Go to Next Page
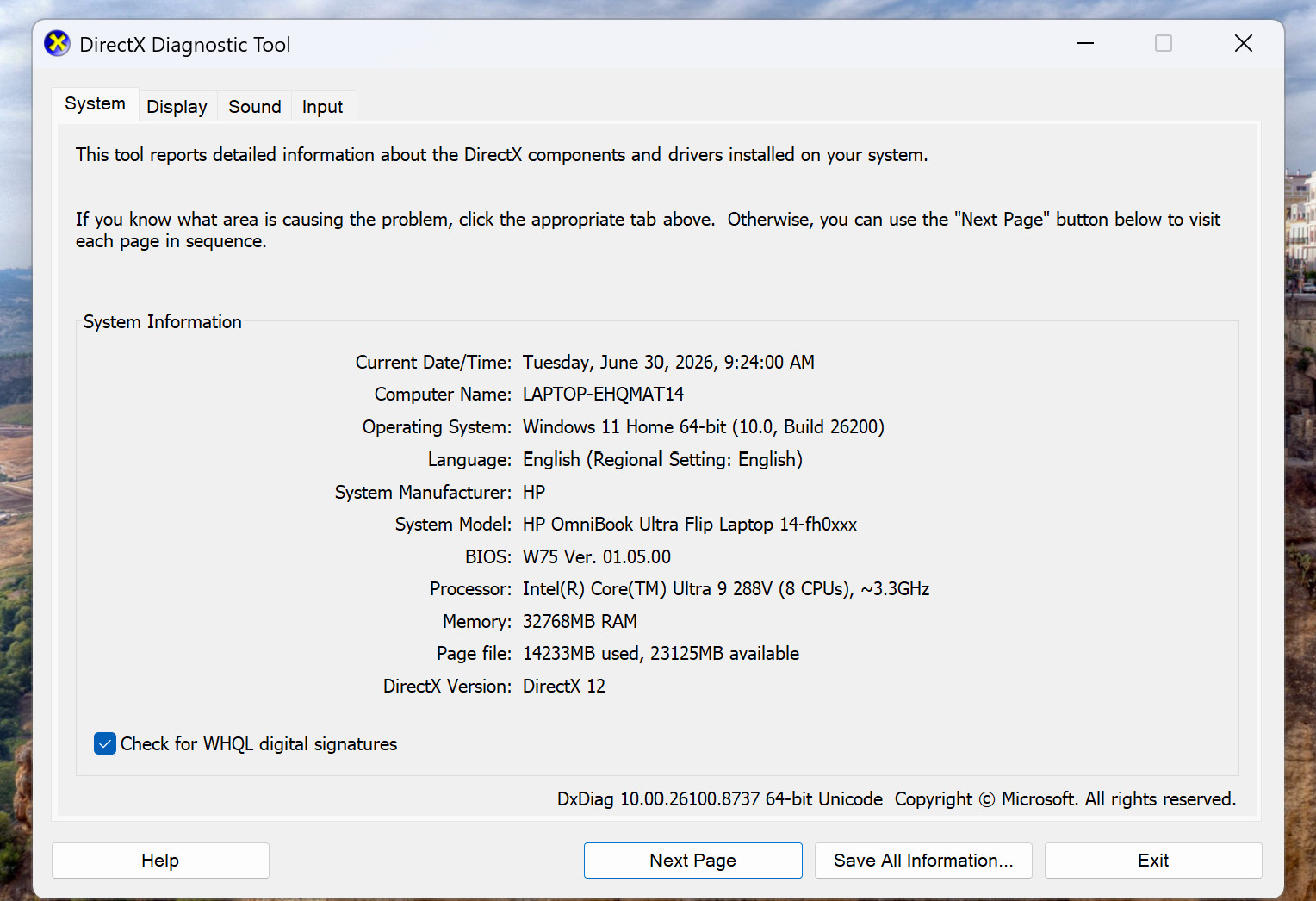Viewport: 1316px width, 901px height. point(692,861)
